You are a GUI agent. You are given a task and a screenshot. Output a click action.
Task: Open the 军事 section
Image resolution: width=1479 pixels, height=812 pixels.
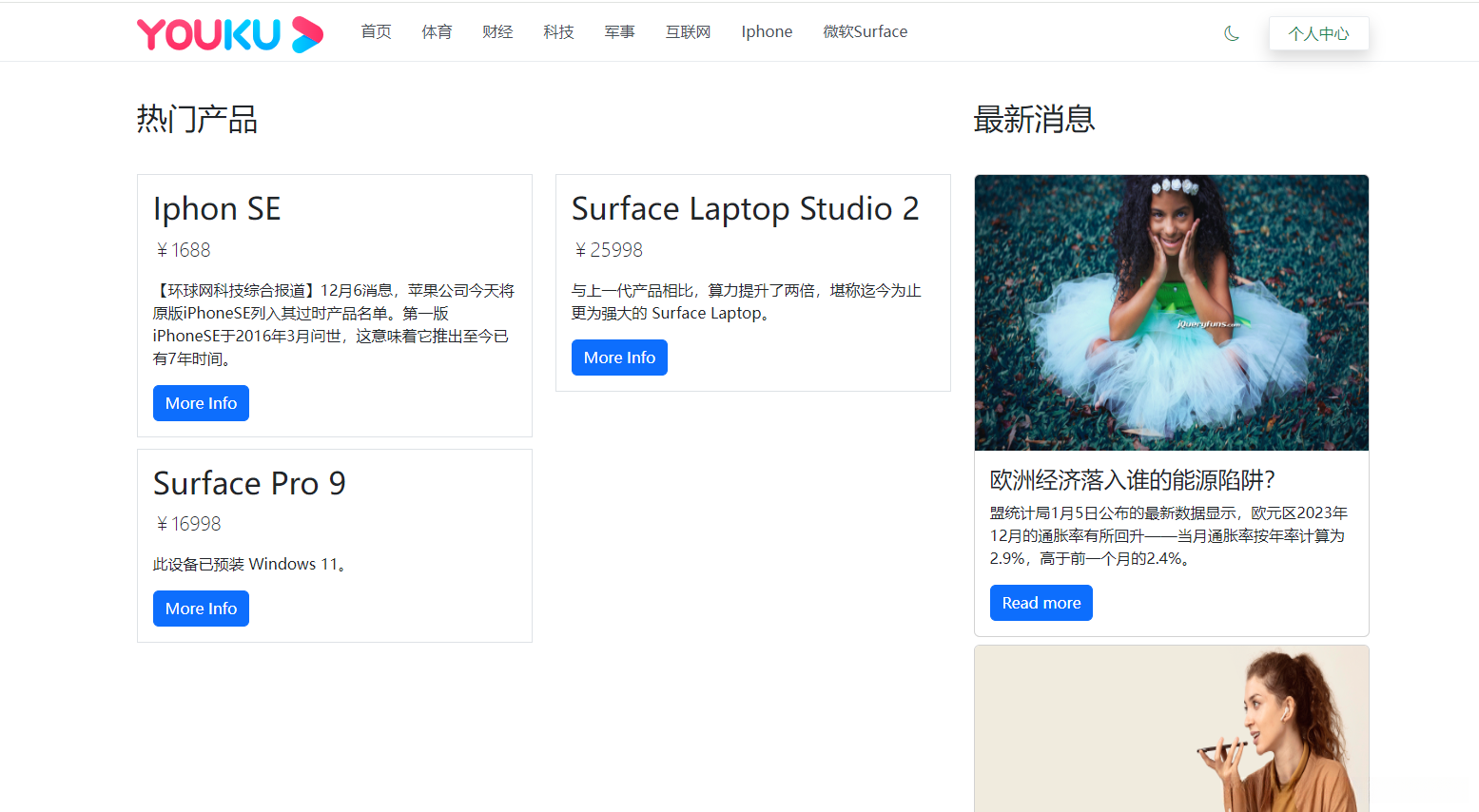[x=620, y=31]
